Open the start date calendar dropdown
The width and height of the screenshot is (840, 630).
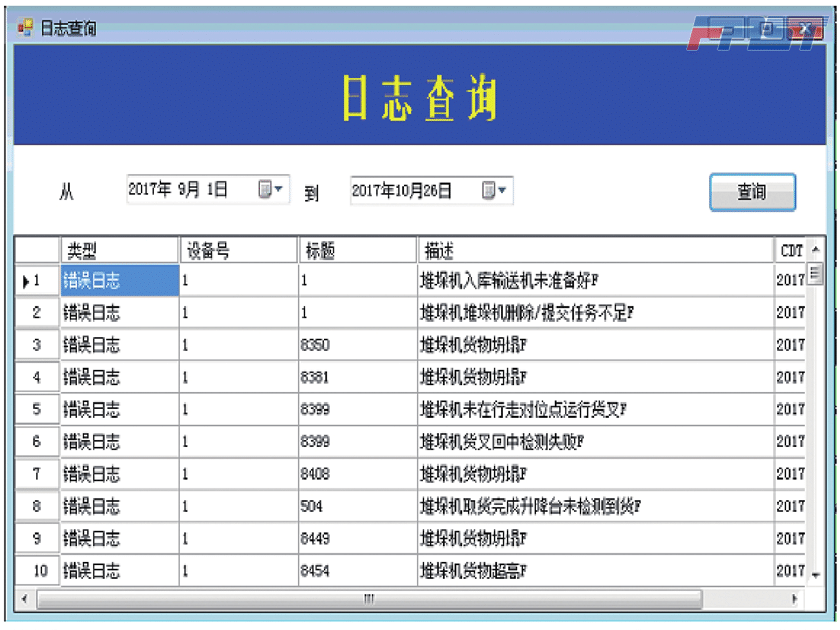pos(271,189)
